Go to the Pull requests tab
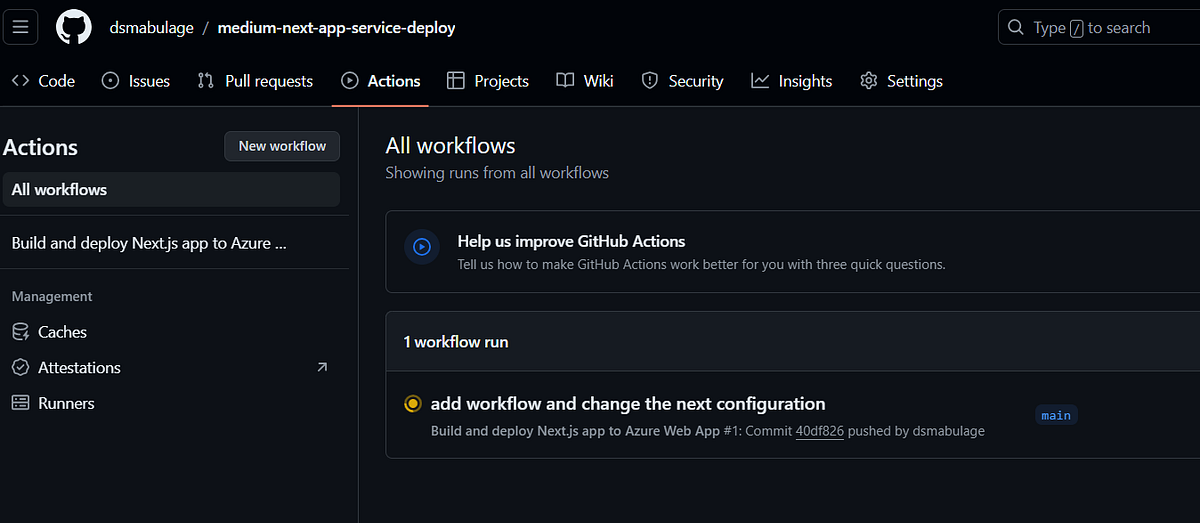This screenshot has height=523, width=1200. (255, 81)
